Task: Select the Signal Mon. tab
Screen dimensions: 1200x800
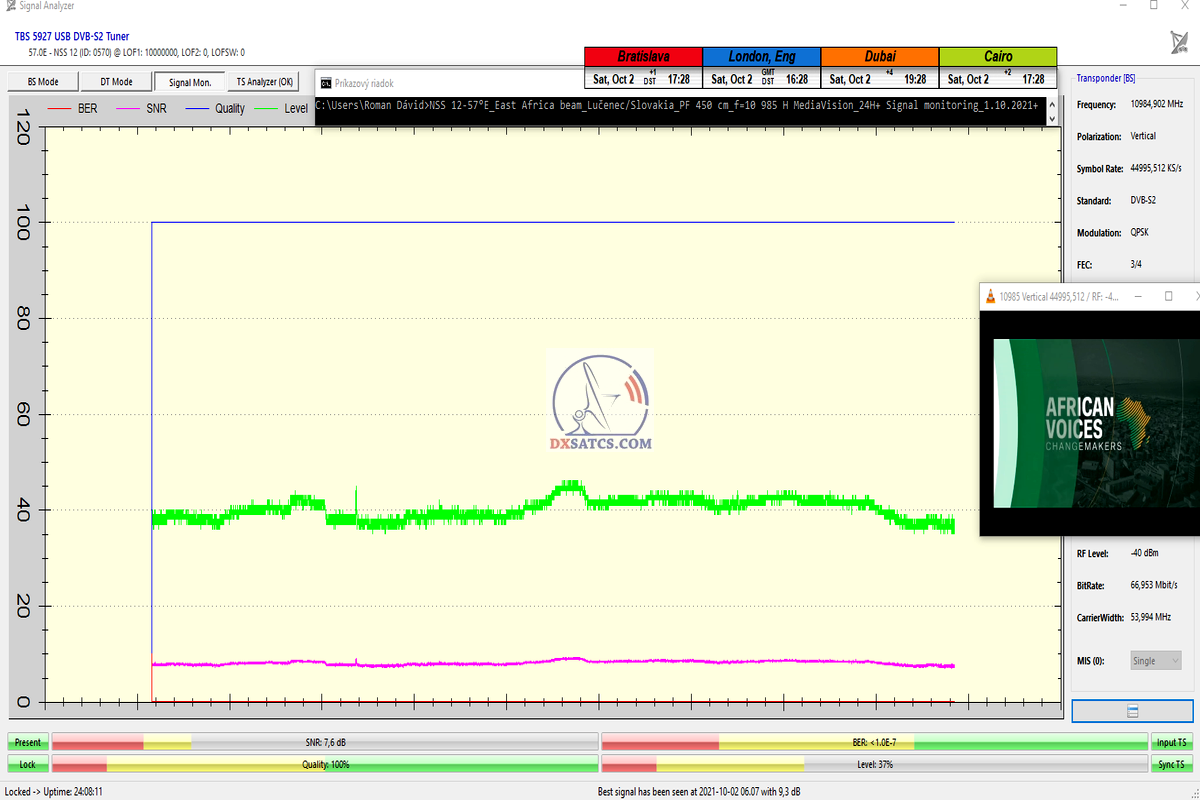Action: pos(190,82)
